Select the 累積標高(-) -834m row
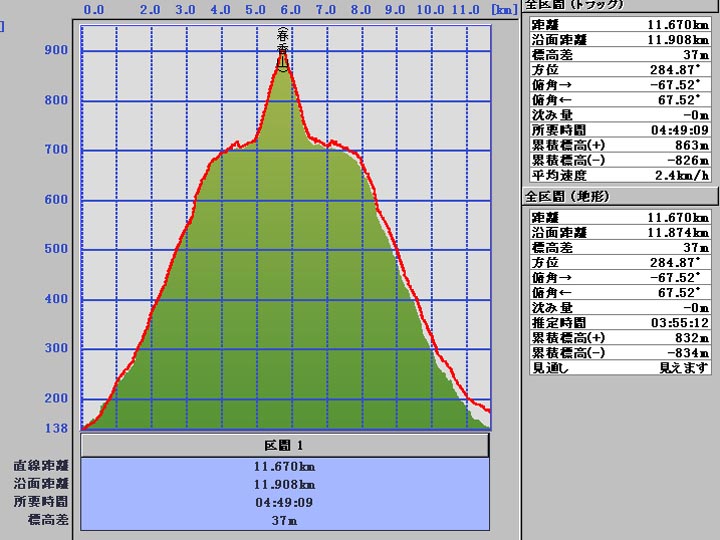The height and width of the screenshot is (540, 720). click(618, 353)
